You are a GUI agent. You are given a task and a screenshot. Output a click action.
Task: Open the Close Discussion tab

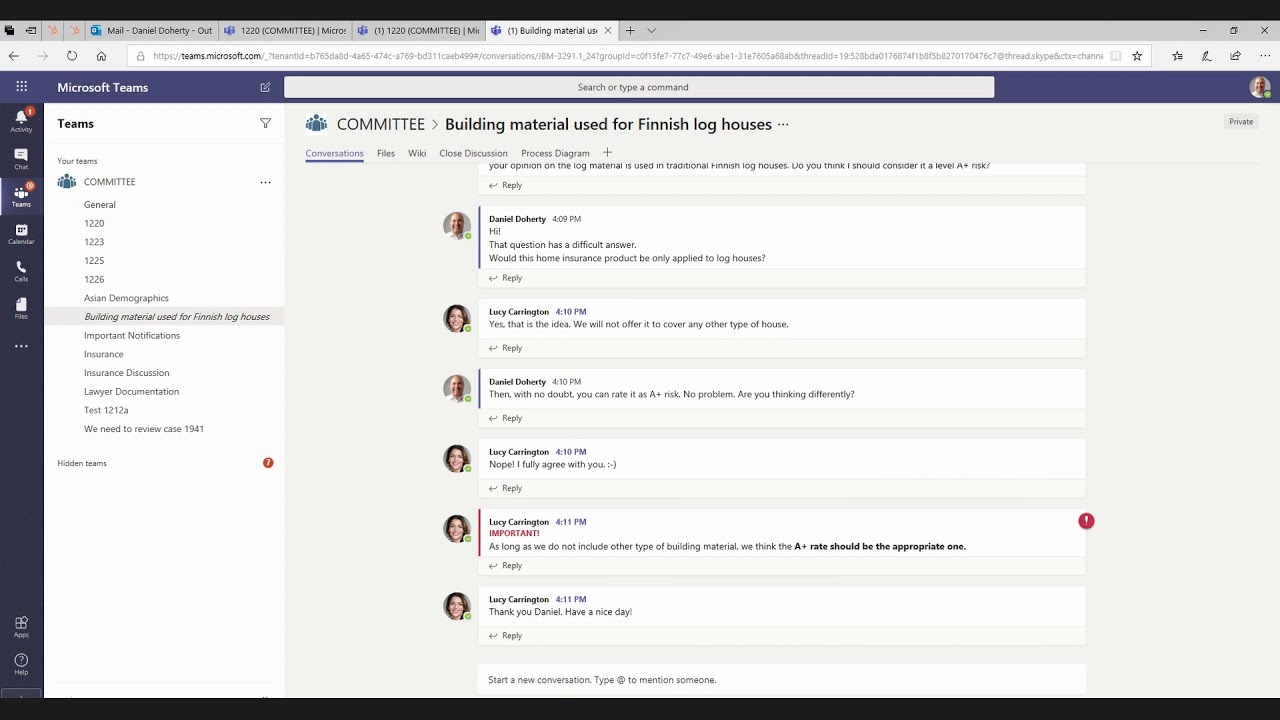(x=473, y=153)
